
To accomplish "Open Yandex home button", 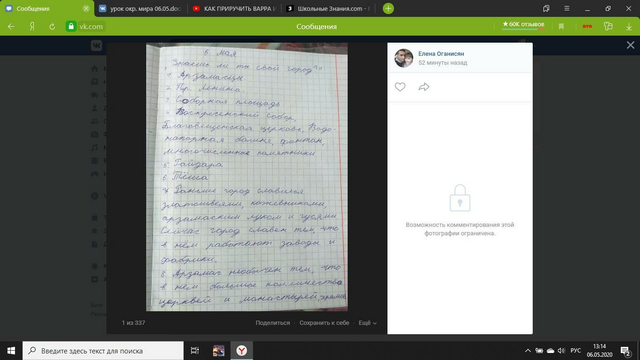I will [32, 27].
